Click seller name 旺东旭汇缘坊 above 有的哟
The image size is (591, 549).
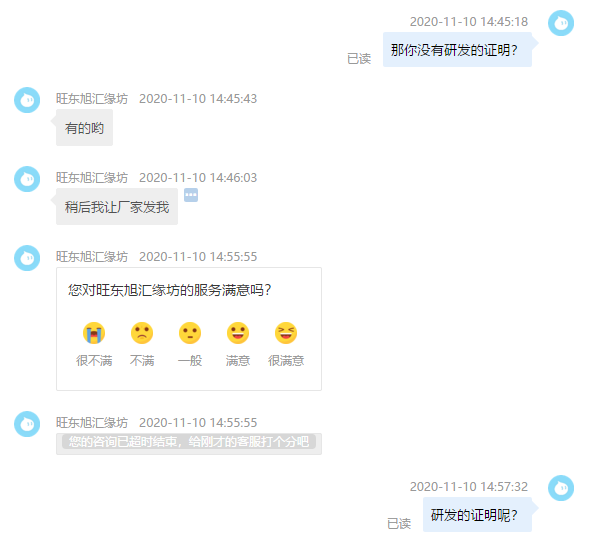pos(92,99)
